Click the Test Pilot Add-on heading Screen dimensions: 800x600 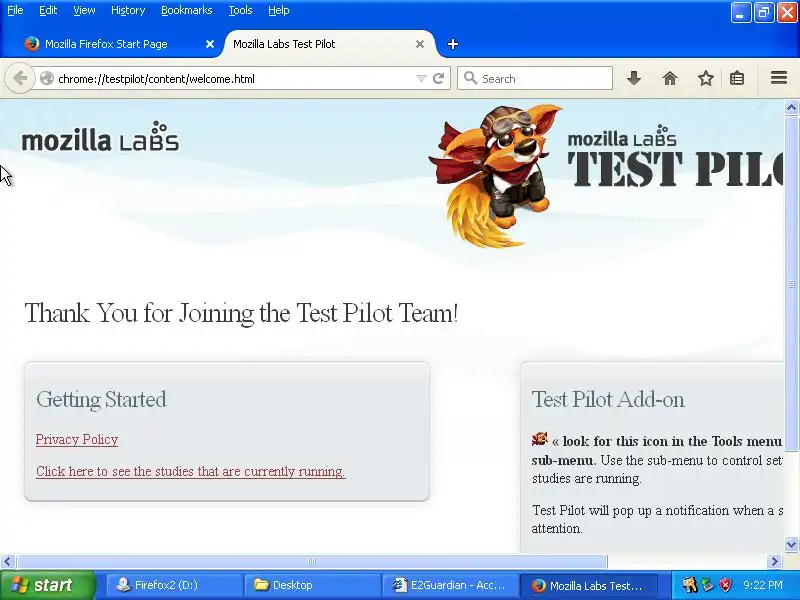pos(608,399)
